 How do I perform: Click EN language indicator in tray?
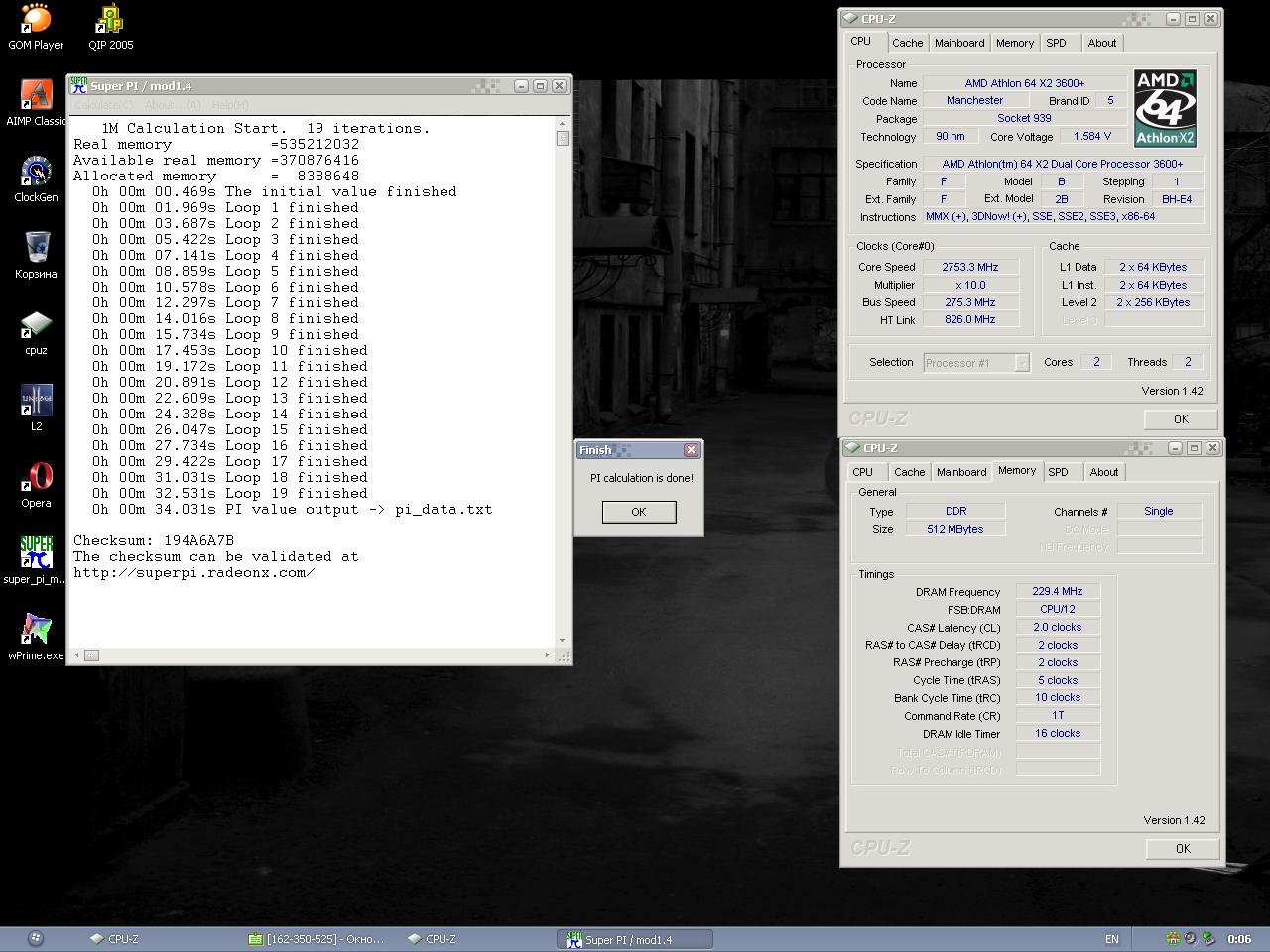(x=1112, y=939)
